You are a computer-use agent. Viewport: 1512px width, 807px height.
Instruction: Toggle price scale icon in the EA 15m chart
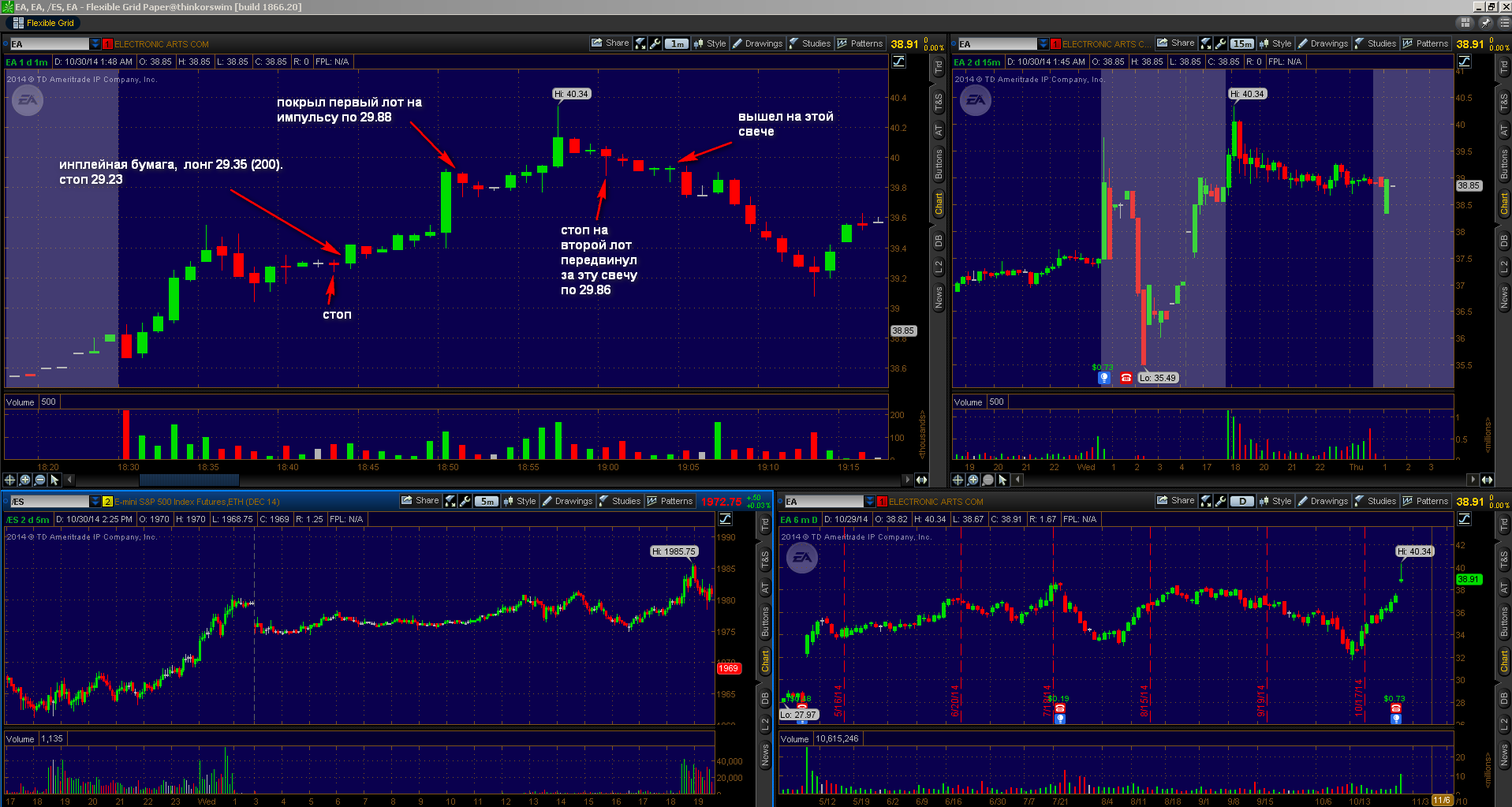click(1464, 62)
